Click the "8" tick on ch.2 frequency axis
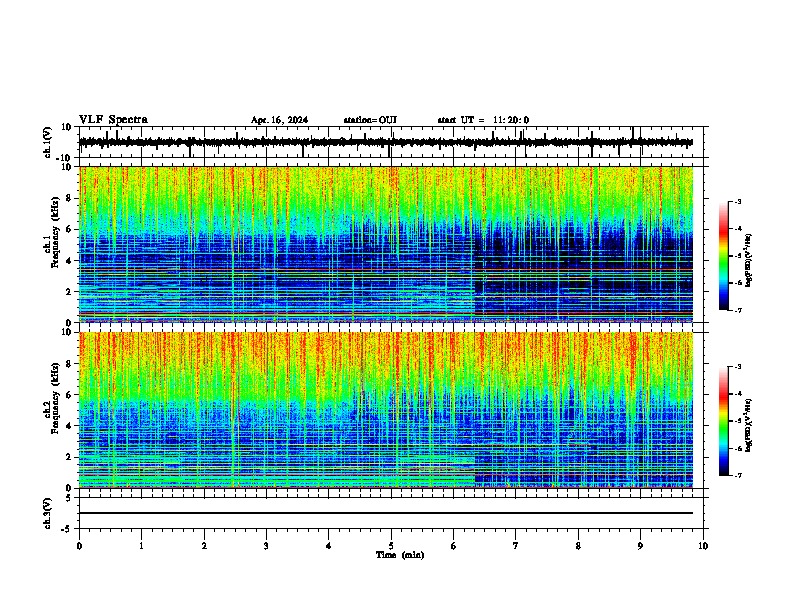792x612 pixels. [x=70, y=364]
